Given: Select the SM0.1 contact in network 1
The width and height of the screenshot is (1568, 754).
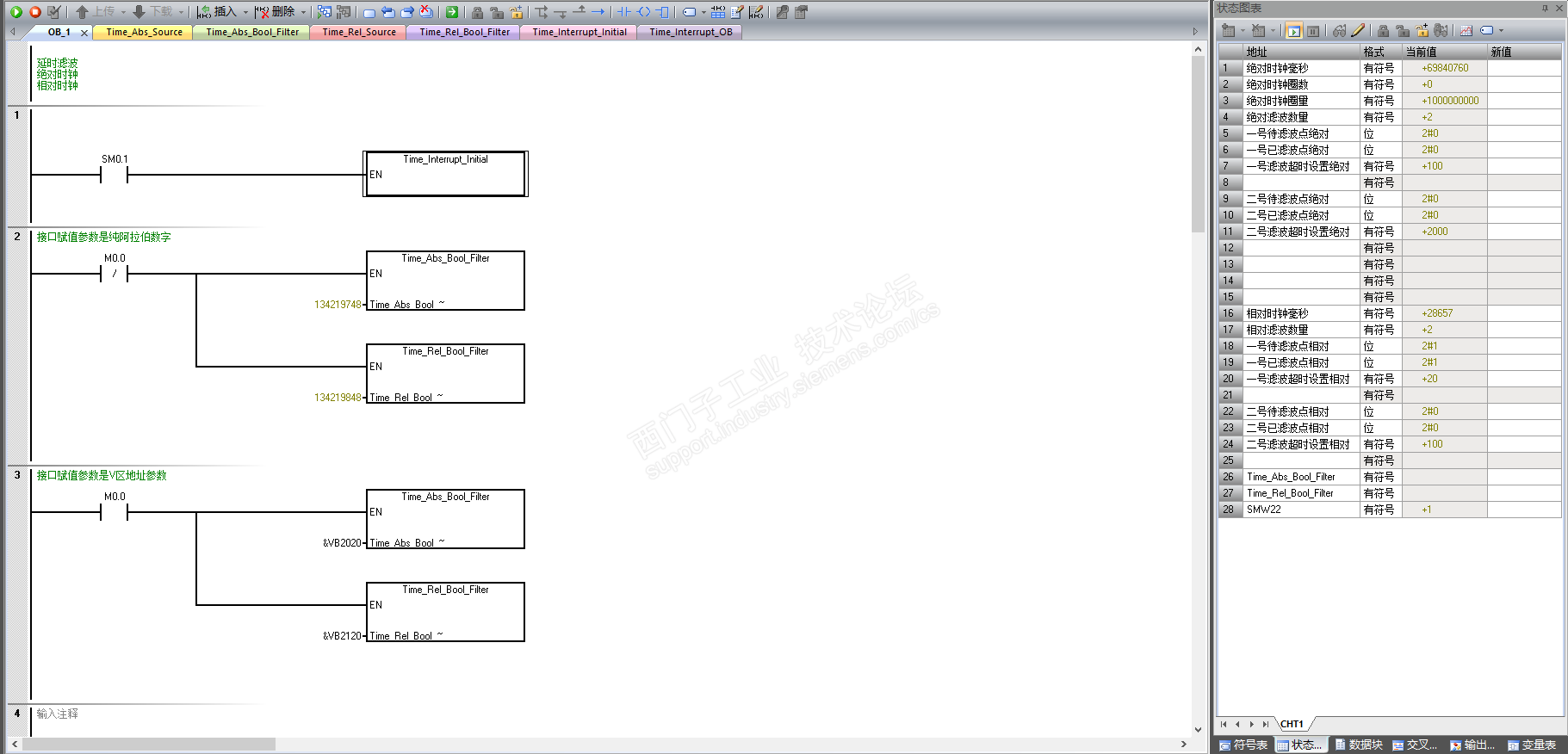Looking at the screenshot, I should click(115, 175).
